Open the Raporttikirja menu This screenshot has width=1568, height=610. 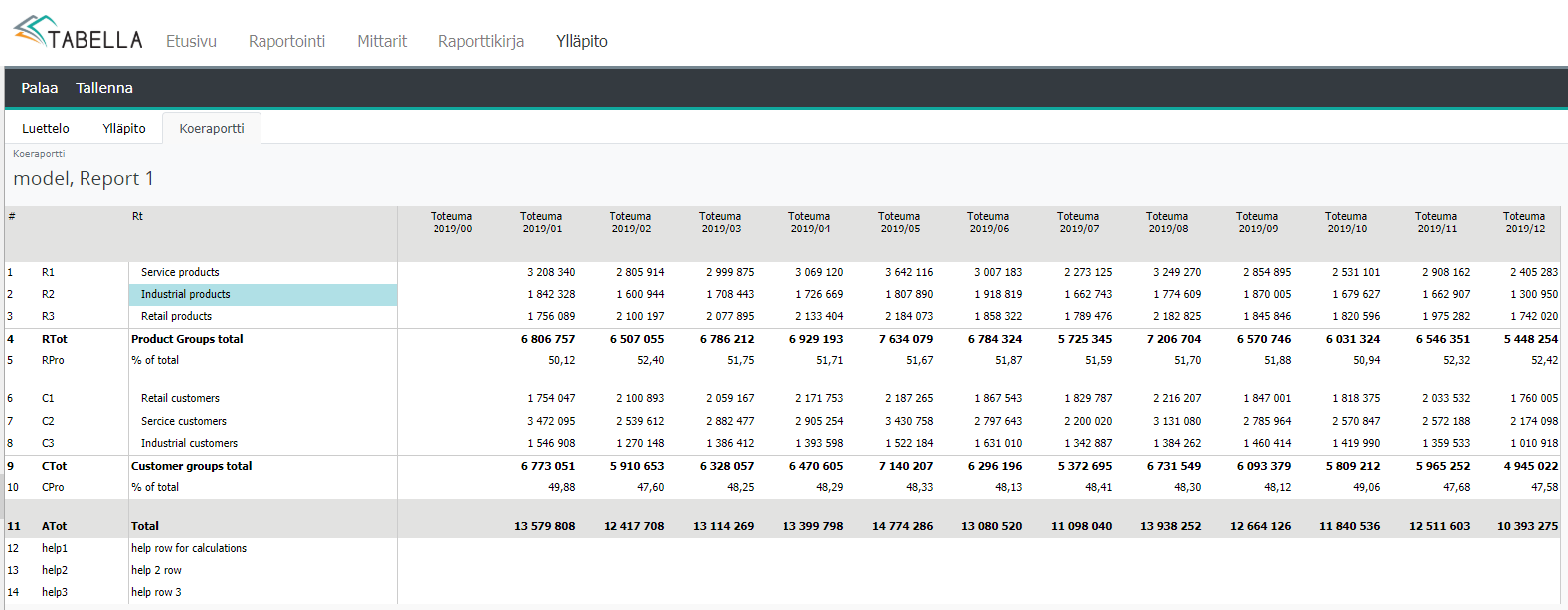click(481, 41)
